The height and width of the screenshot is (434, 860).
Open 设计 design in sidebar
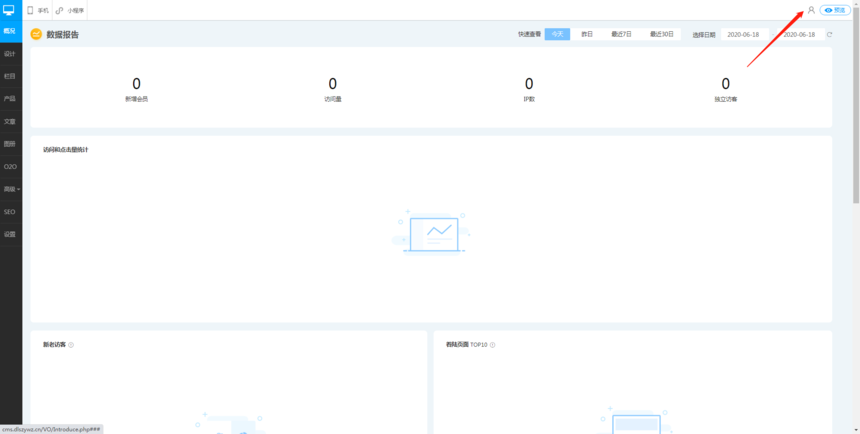click(10, 54)
